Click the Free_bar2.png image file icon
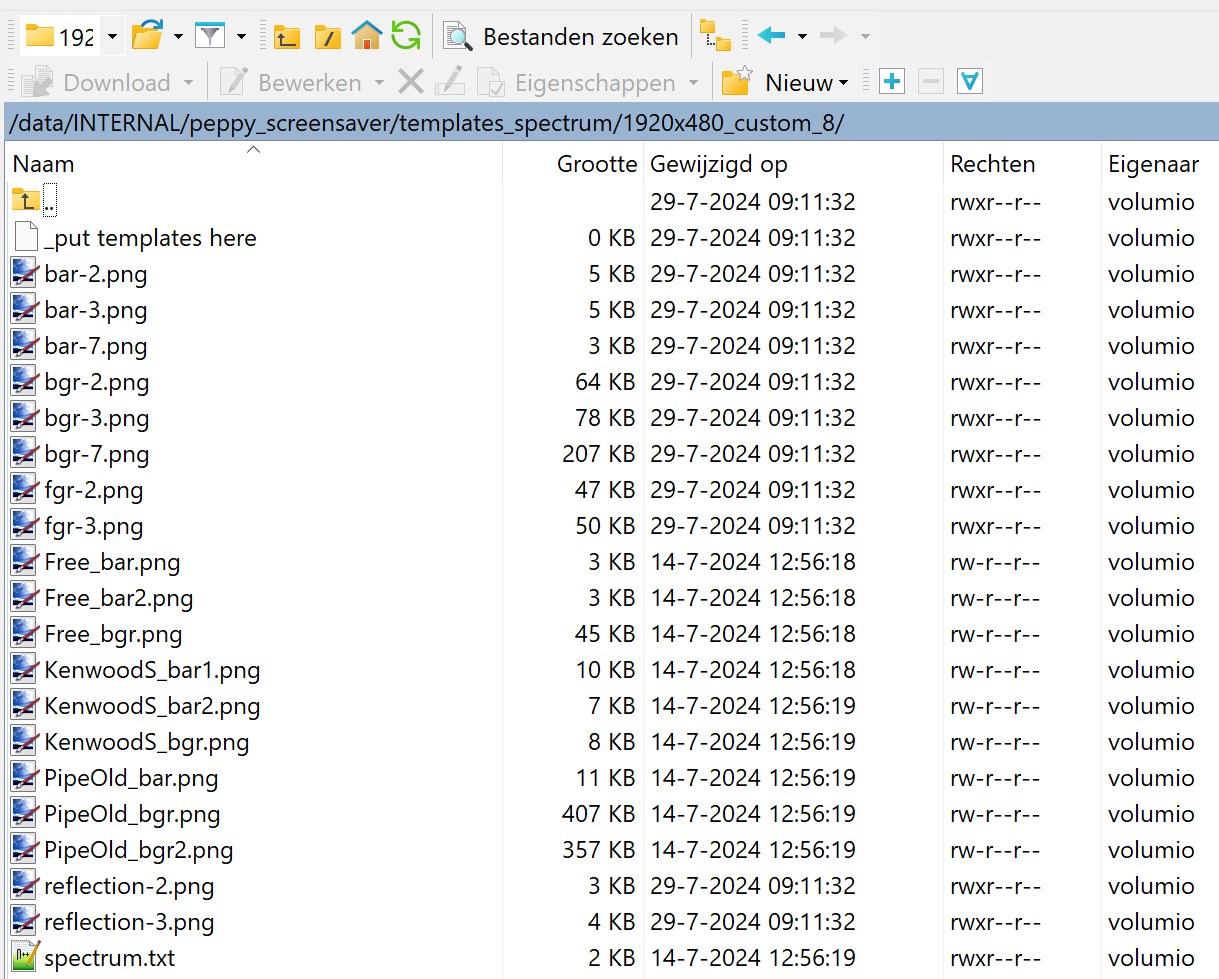Image resolution: width=1219 pixels, height=979 pixels. (x=25, y=598)
